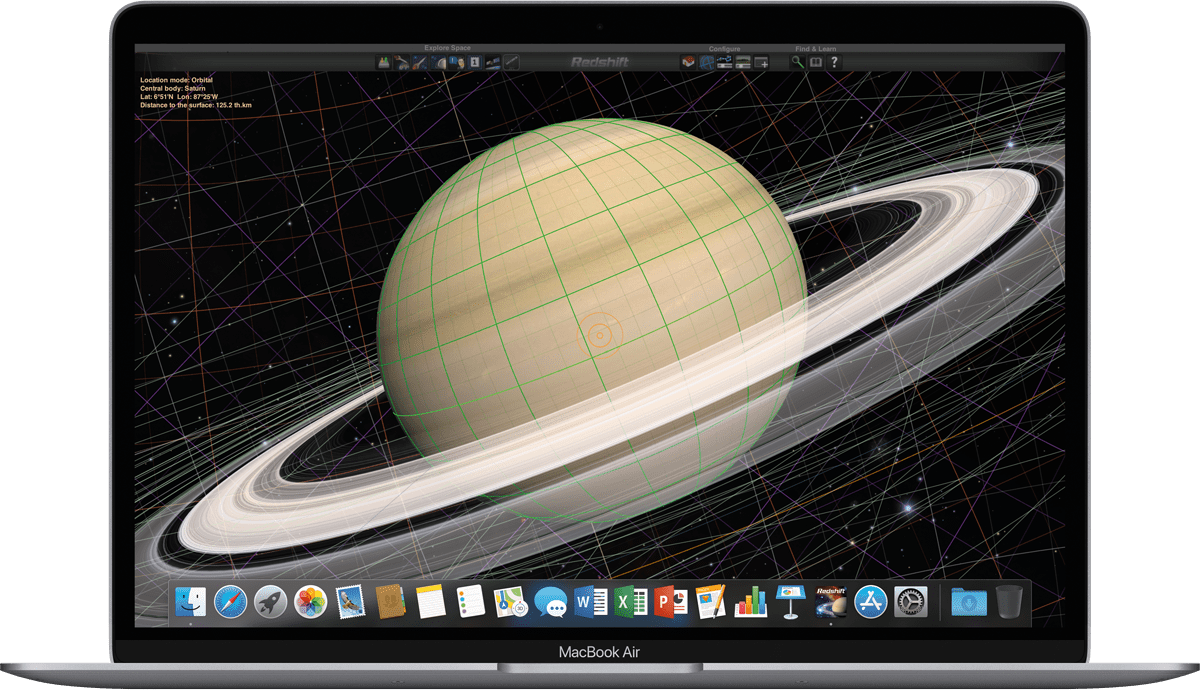1200x690 pixels.
Task: Open the Find & Learn menu heading
Action: tap(815, 49)
